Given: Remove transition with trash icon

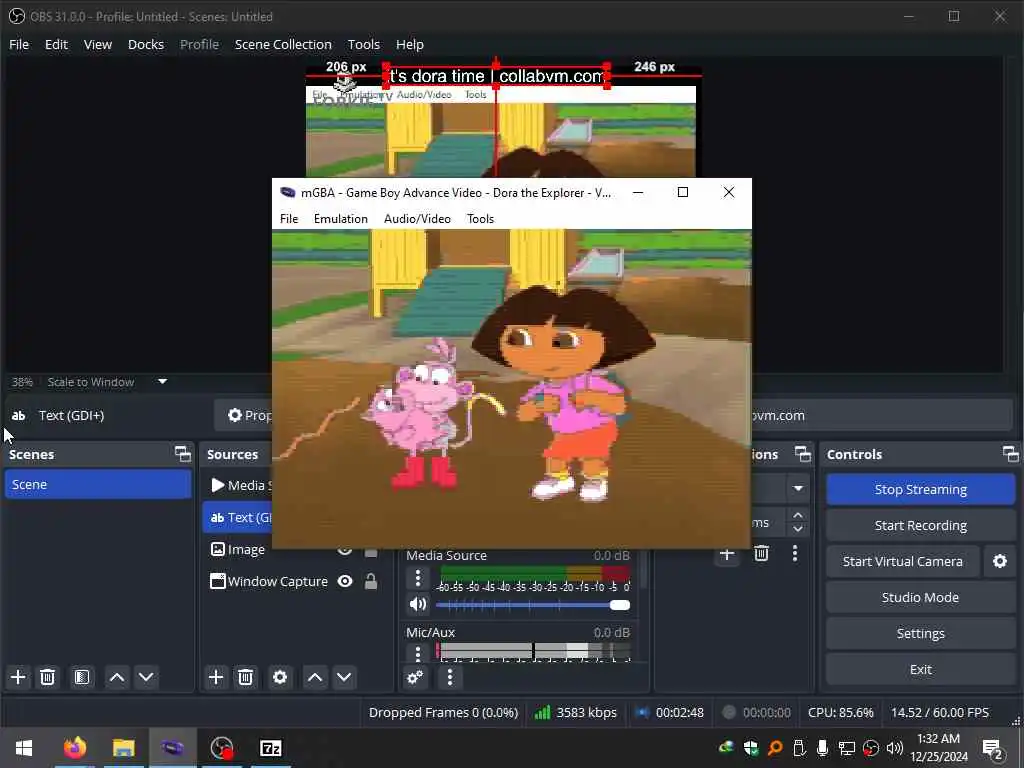Looking at the screenshot, I should pyautogui.click(x=761, y=554).
